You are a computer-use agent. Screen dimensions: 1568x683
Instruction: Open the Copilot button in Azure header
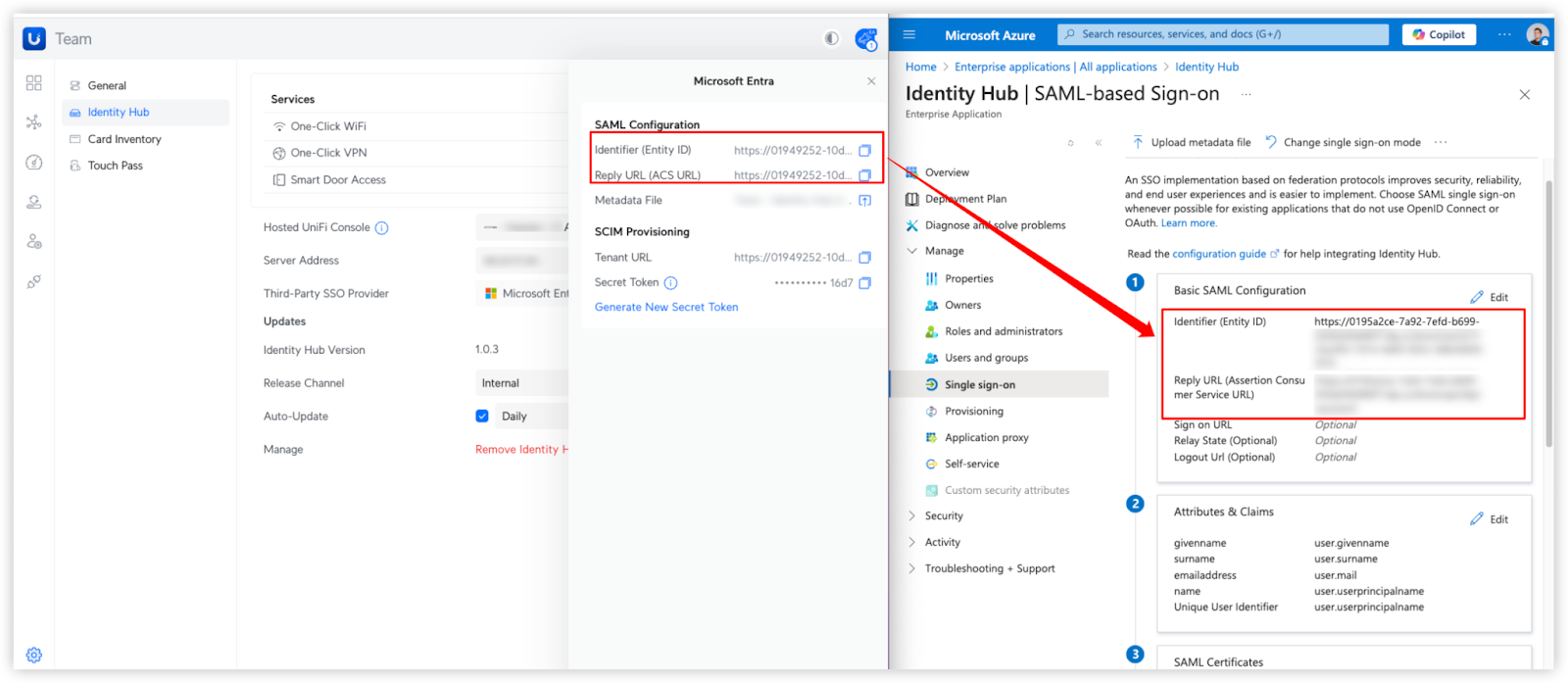click(1439, 34)
